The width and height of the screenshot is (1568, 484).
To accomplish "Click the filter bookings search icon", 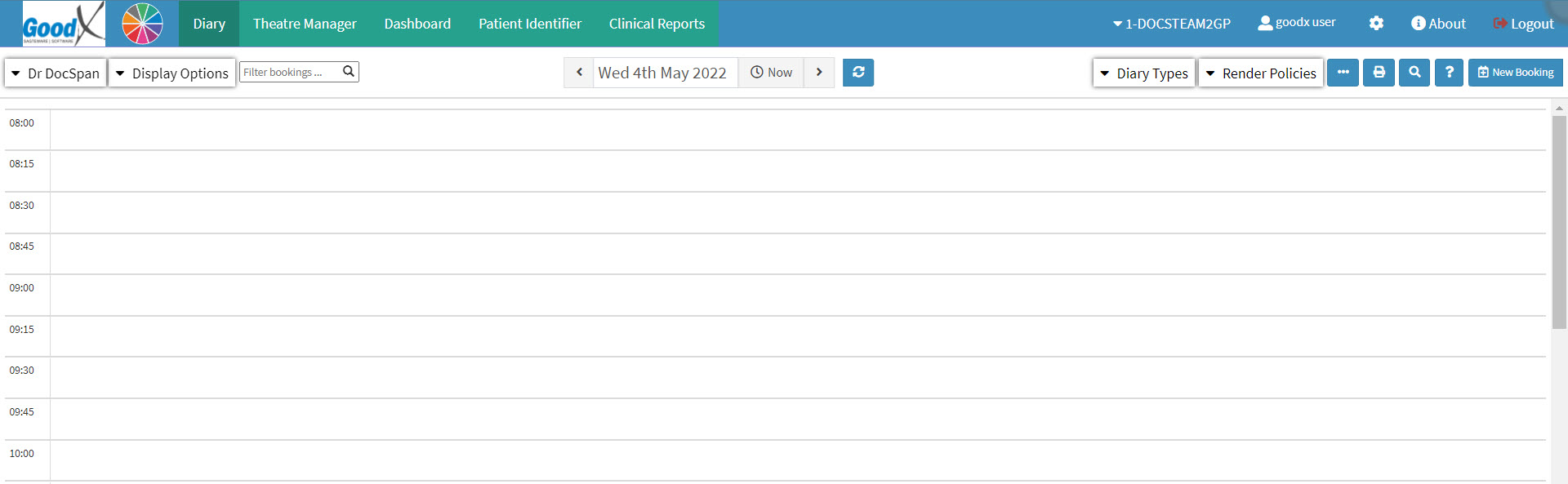I will [349, 72].
